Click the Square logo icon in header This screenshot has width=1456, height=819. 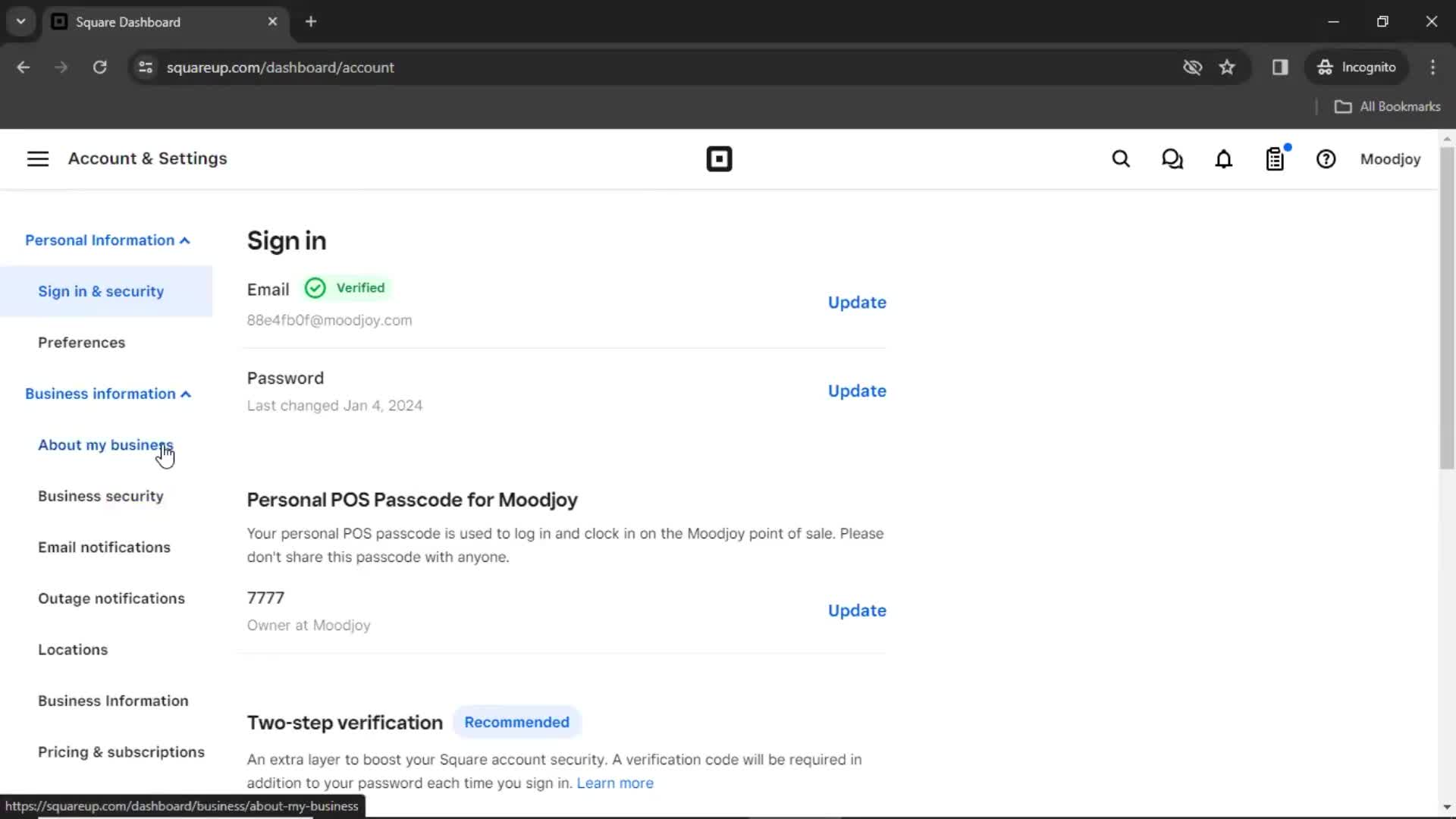[718, 159]
